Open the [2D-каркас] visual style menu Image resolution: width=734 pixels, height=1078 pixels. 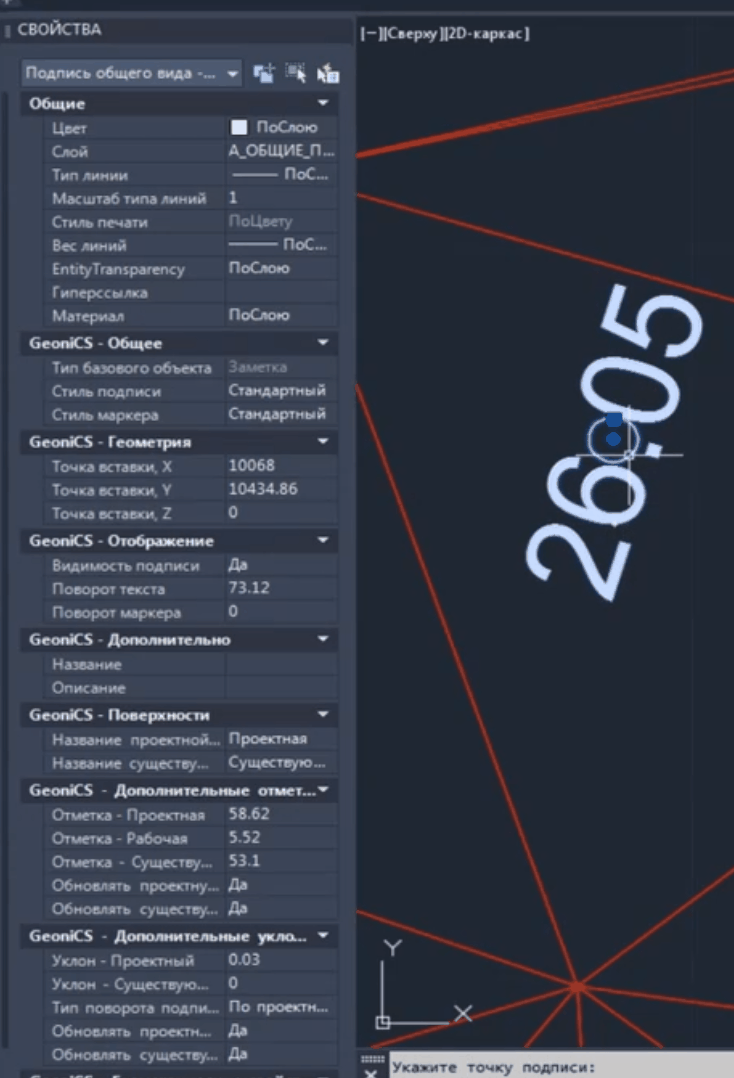[x=485, y=34]
